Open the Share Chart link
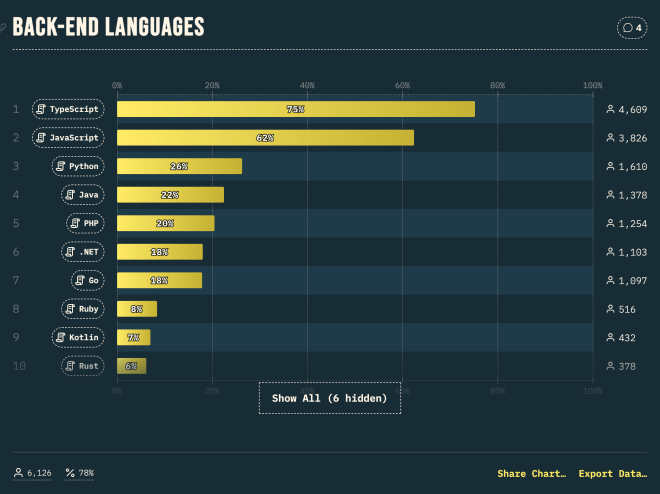660x494 pixels. (532, 473)
